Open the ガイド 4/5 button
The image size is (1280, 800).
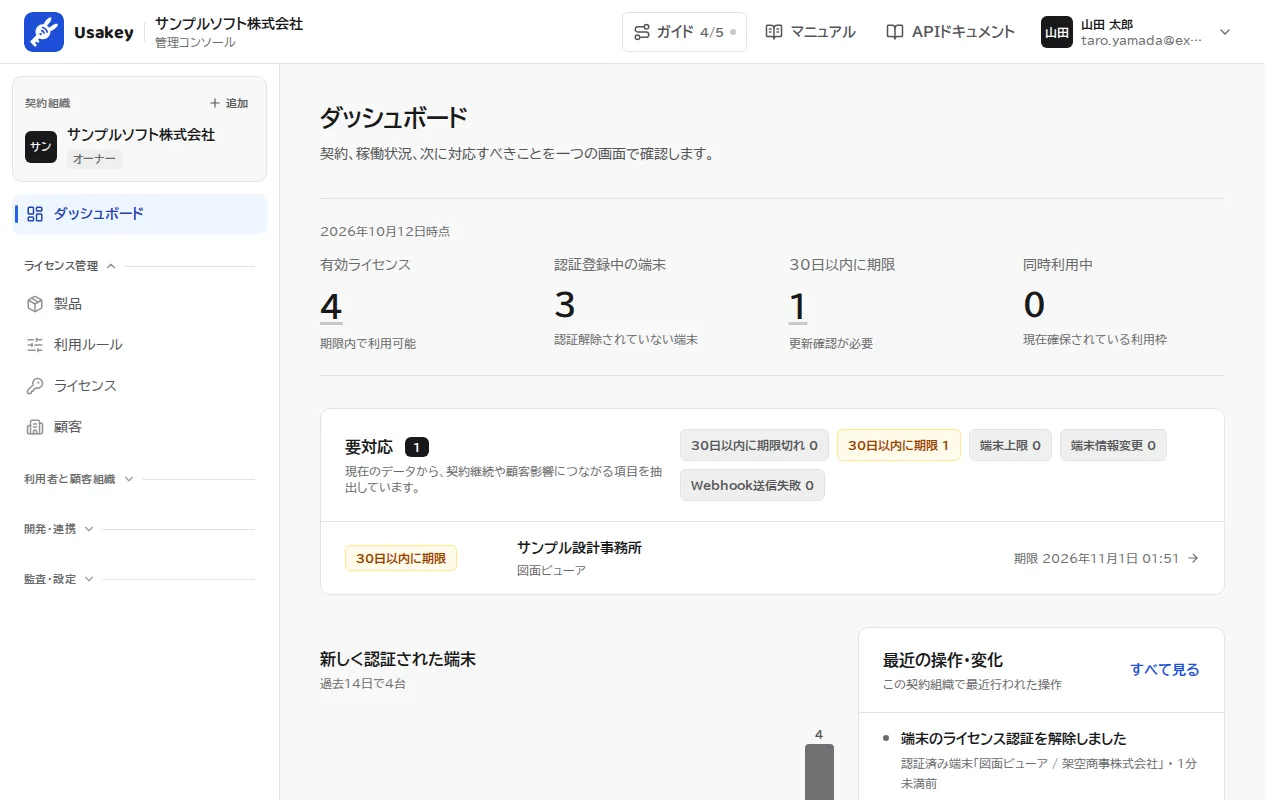pyautogui.click(x=684, y=32)
